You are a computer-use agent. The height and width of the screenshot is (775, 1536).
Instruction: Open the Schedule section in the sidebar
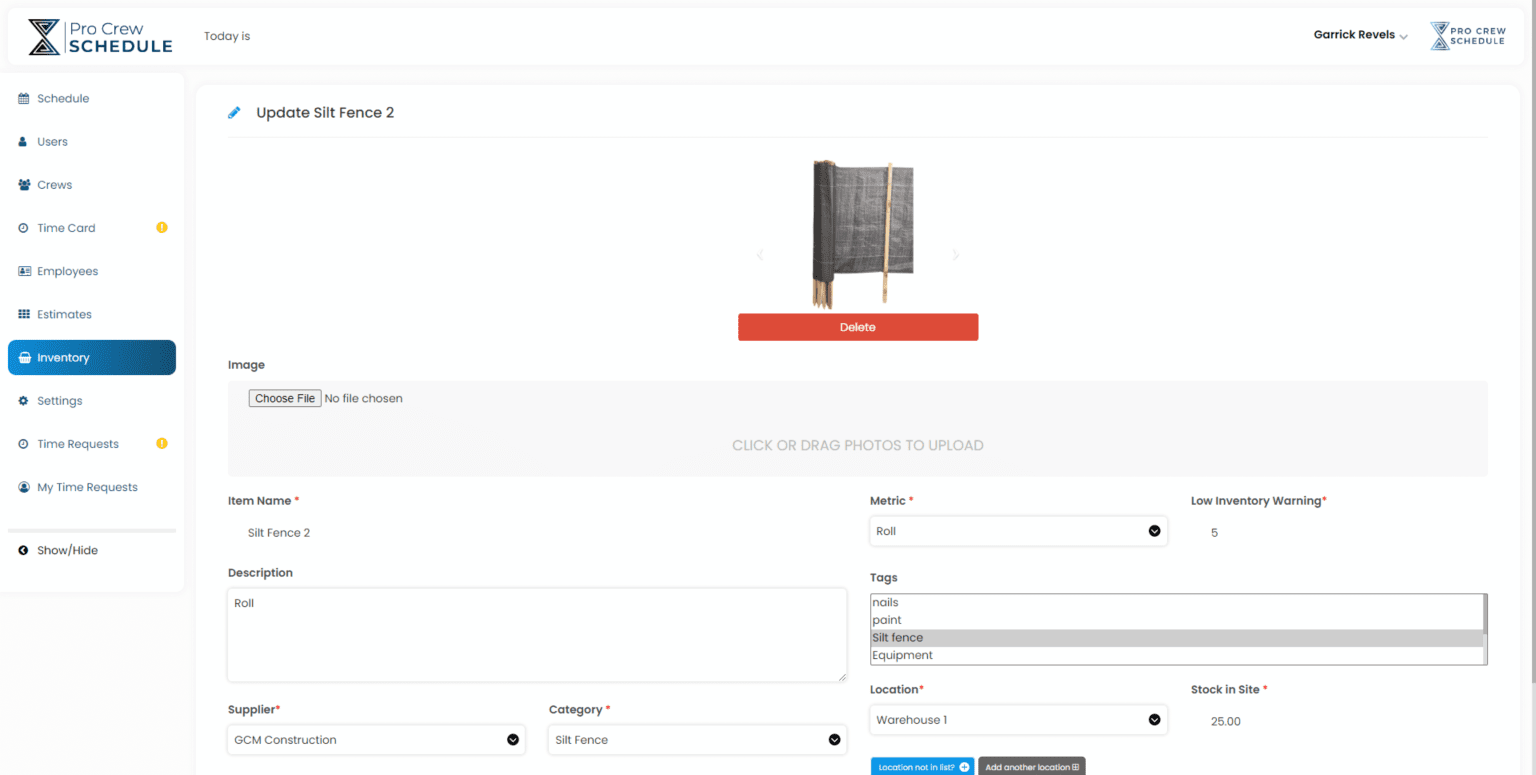[64, 98]
